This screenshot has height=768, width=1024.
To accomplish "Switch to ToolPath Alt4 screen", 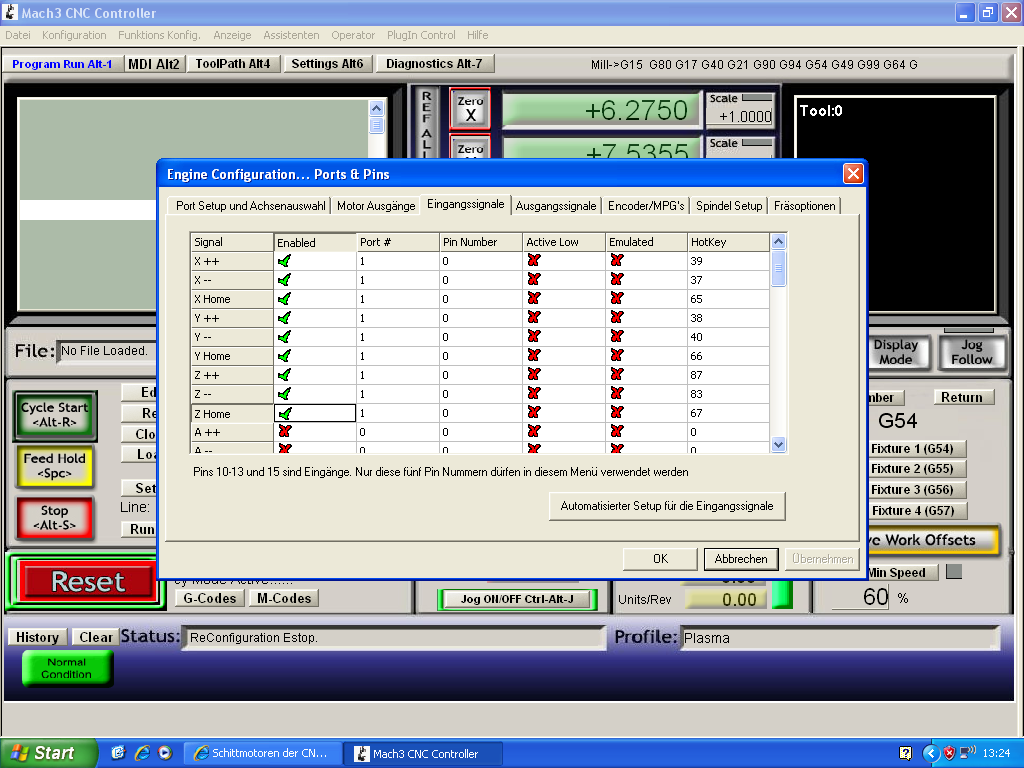I will pyautogui.click(x=232, y=64).
